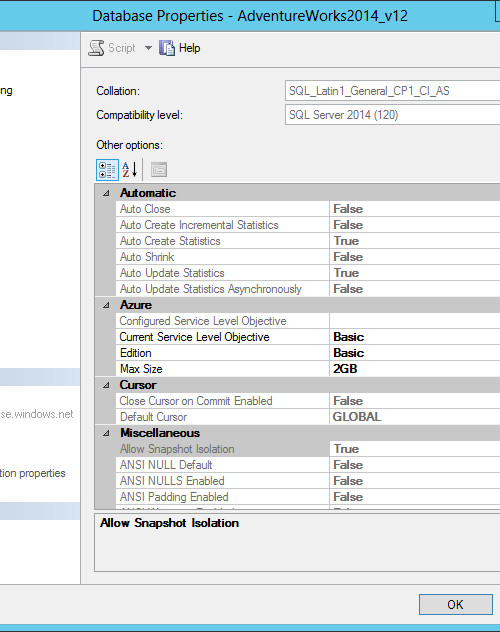This screenshot has height=632, width=500.
Task: Select Auto Create Incremental Statistics row
Action: (x=308, y=225)
